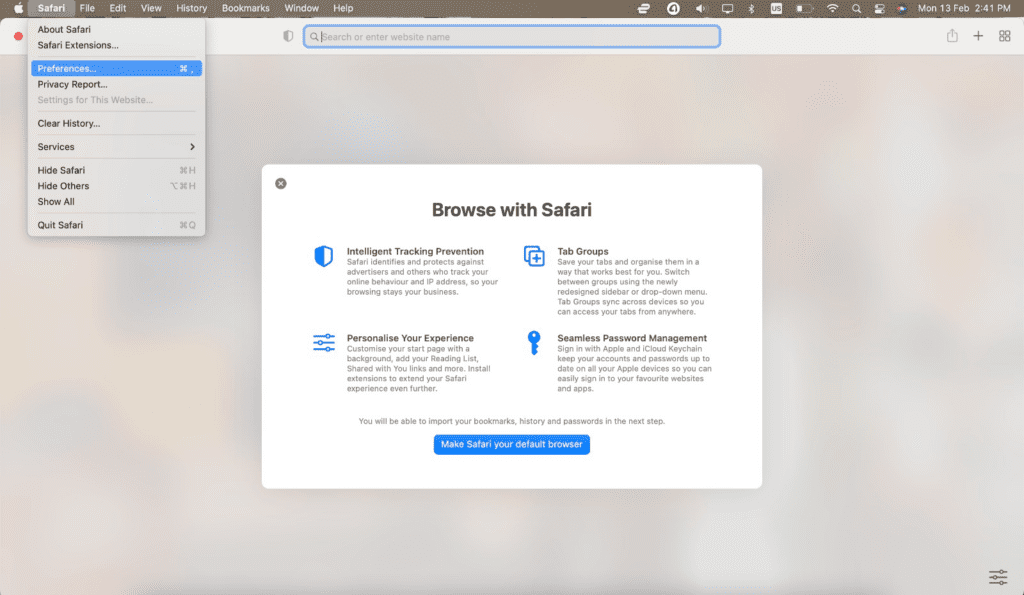1024x595 pixels.
Task: Click the battery status indicator
Action: (x=803, y=8)
